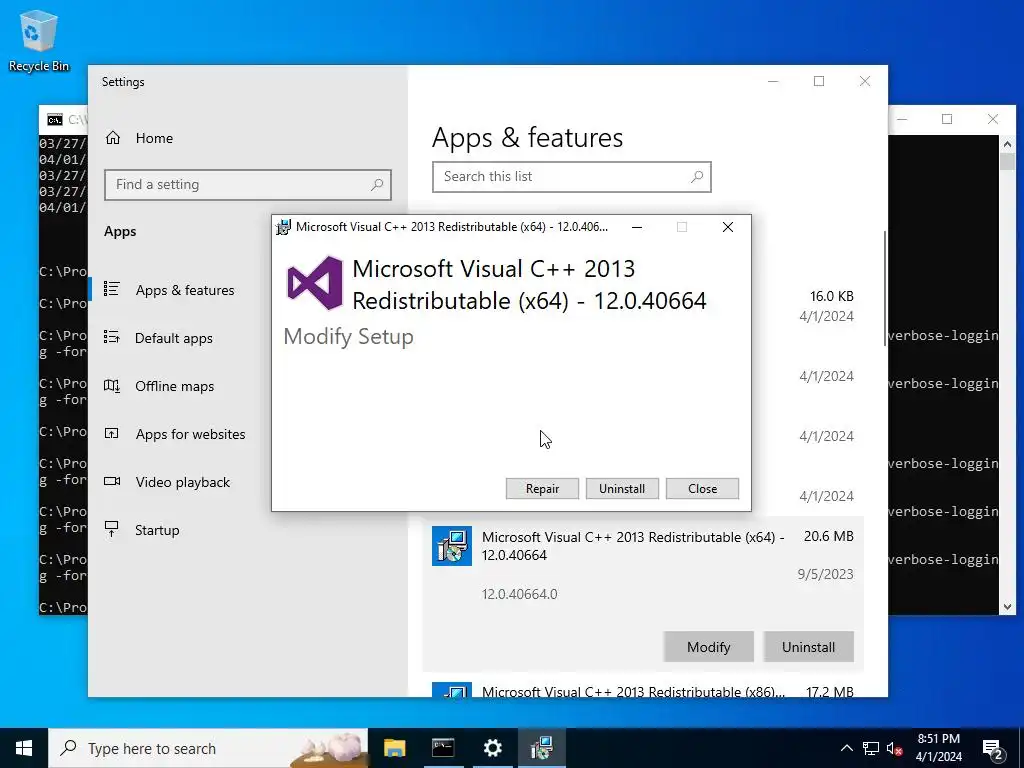Click the Modify button under Visual C++ x64
Image resolution: width=1024 pixels, height=768 pixels.
tap(709, 647)
